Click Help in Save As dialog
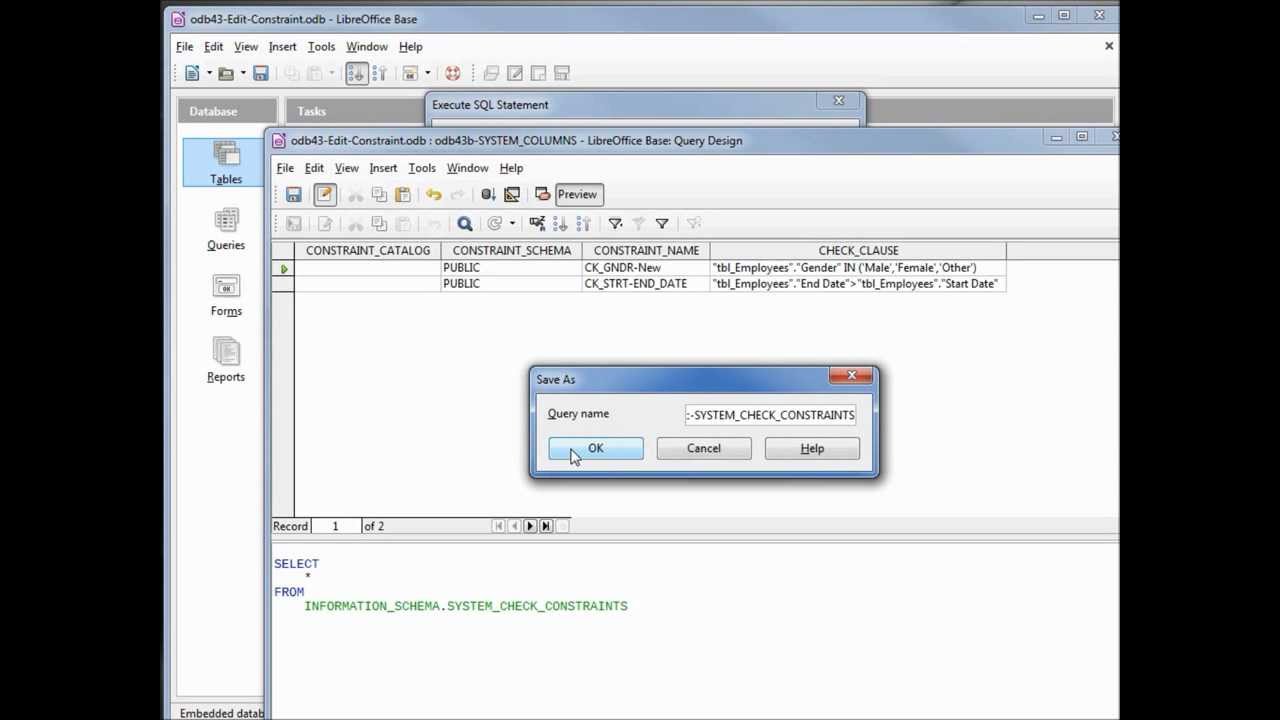The width and height of the screenshot is (1280, 720). tap(812, 448)
